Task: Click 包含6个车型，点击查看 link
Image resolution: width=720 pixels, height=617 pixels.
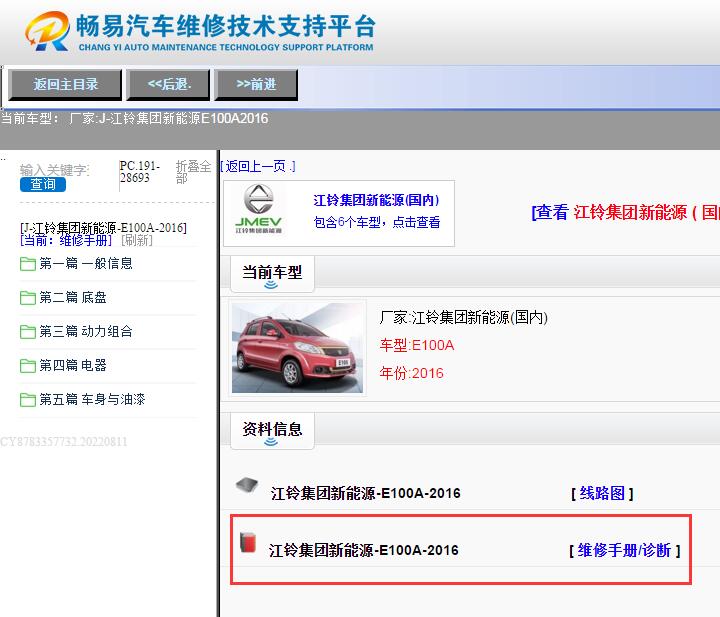Action: pyautogui.click(x=377, y=222)
